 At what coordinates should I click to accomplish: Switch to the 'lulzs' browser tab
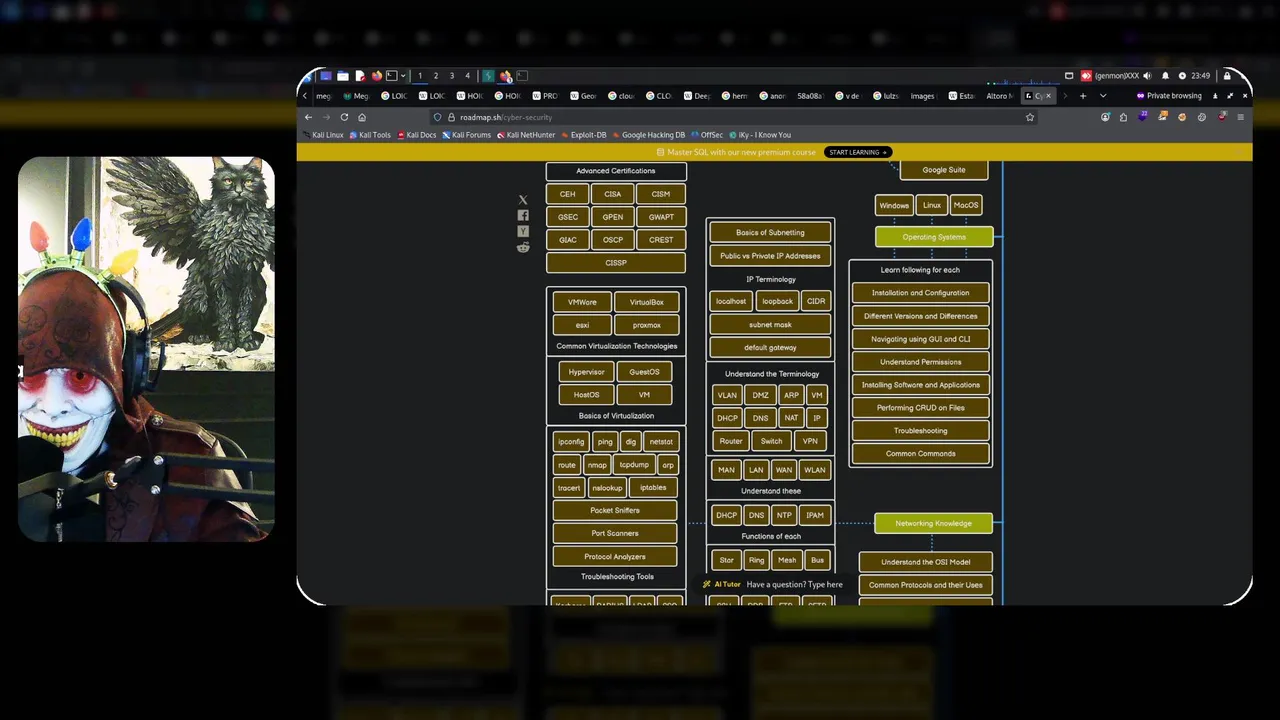888,96
